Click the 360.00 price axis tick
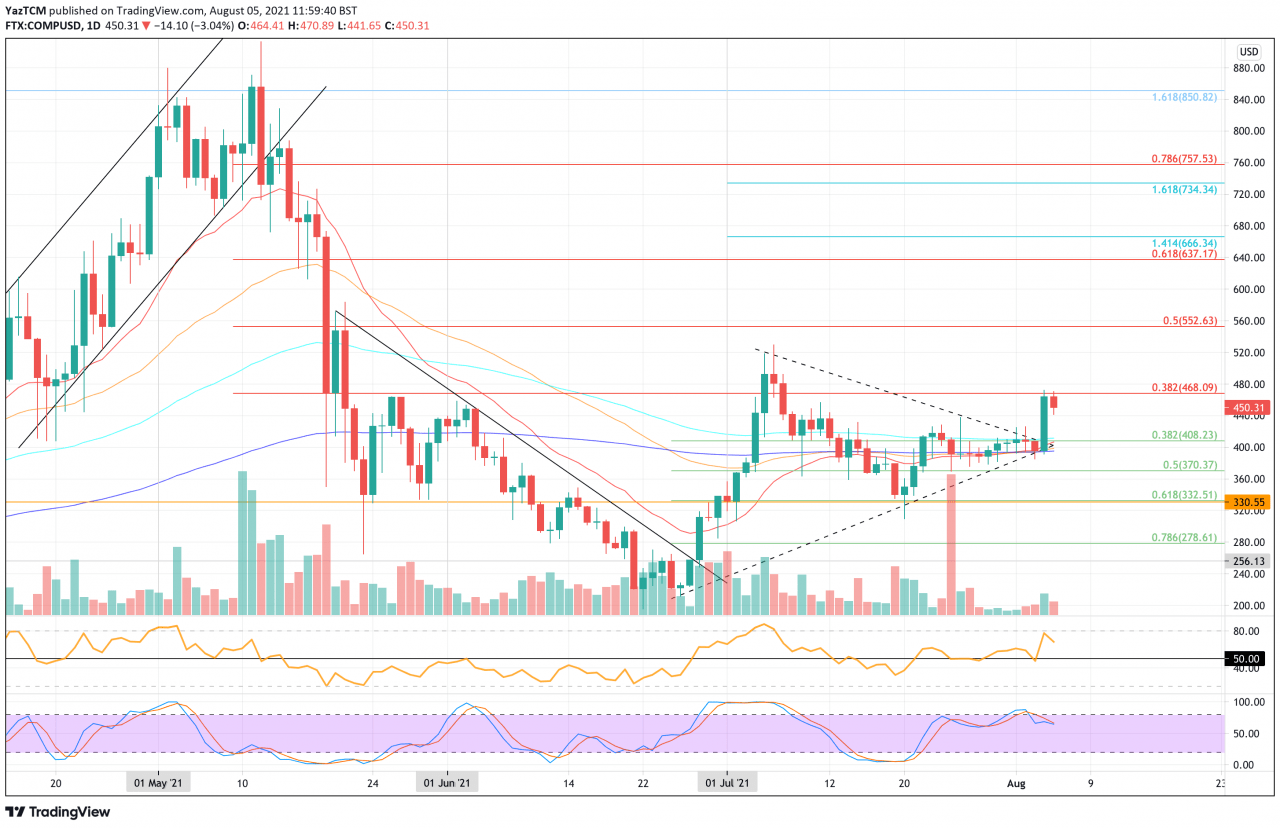1280x828 pixels. pyautogui.click(x=1250, y=479)
